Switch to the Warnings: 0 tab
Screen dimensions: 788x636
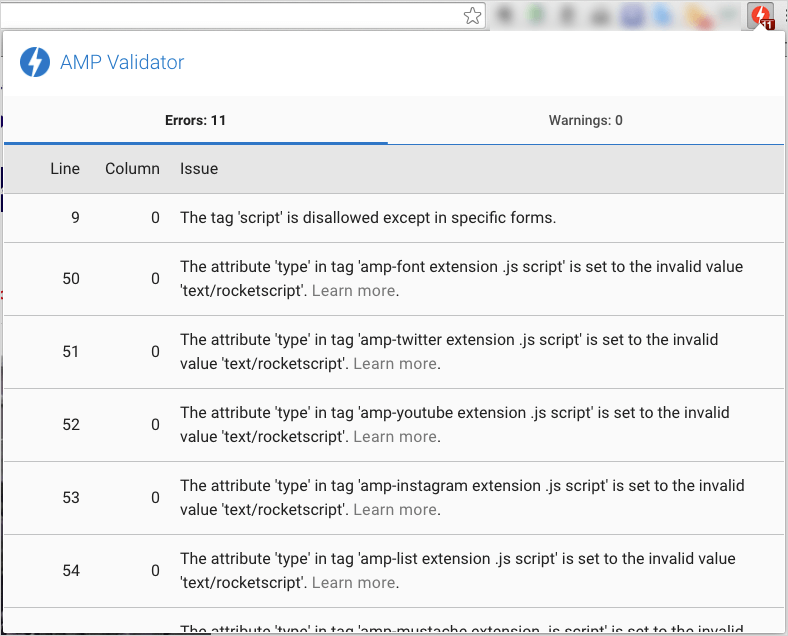[585, 120]
